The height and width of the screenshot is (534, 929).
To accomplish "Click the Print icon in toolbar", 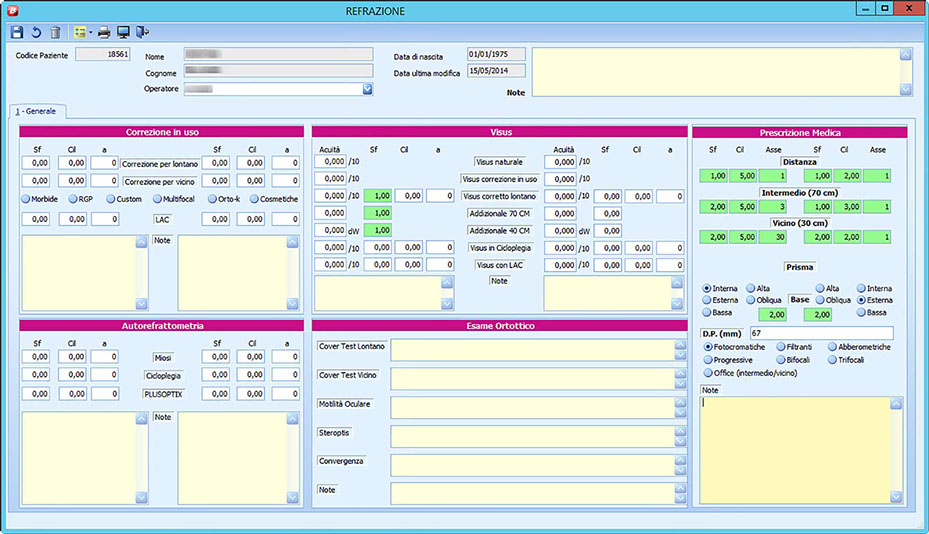I will [104, 32].
